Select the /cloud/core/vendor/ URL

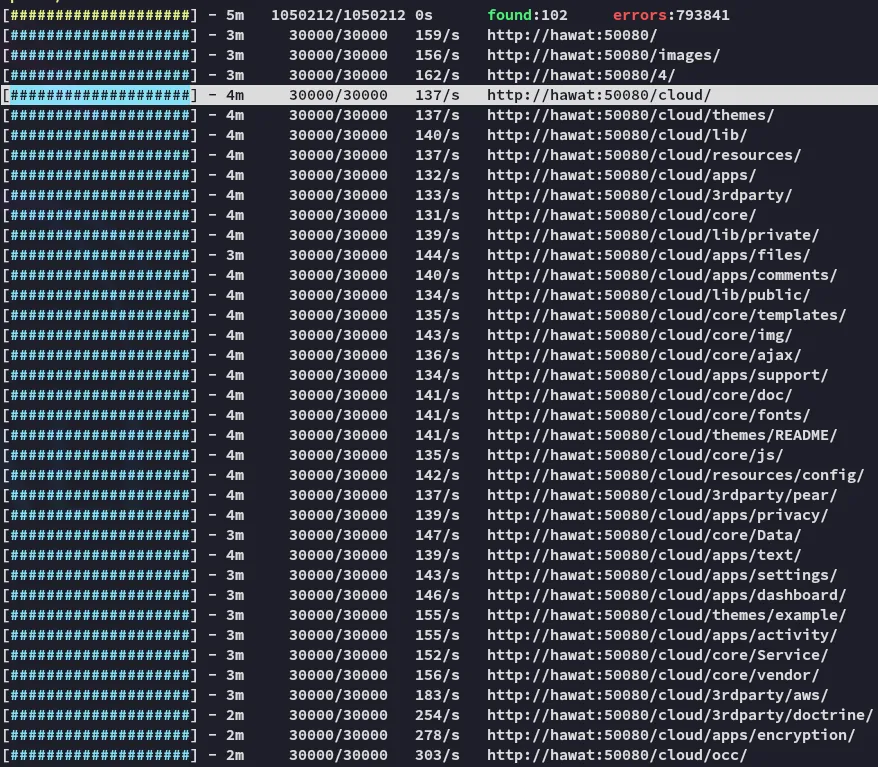click(x=653, y=675)
